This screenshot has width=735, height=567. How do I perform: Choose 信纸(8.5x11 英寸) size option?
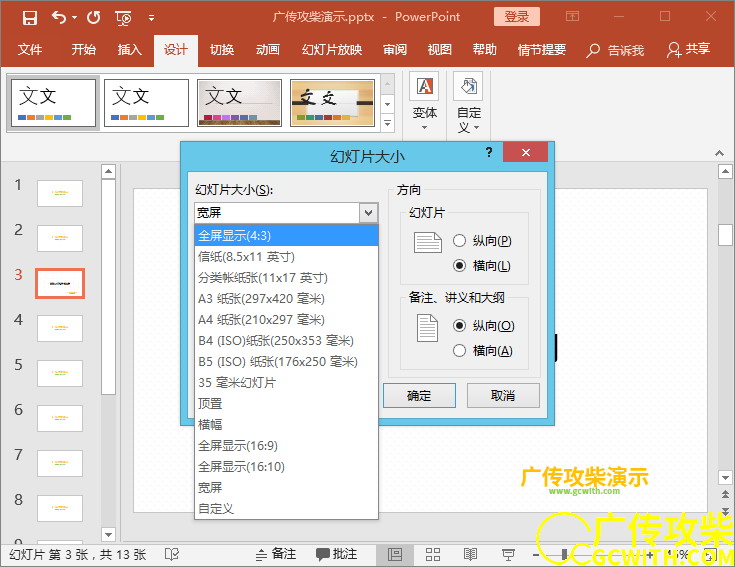(x=286, y=257)
